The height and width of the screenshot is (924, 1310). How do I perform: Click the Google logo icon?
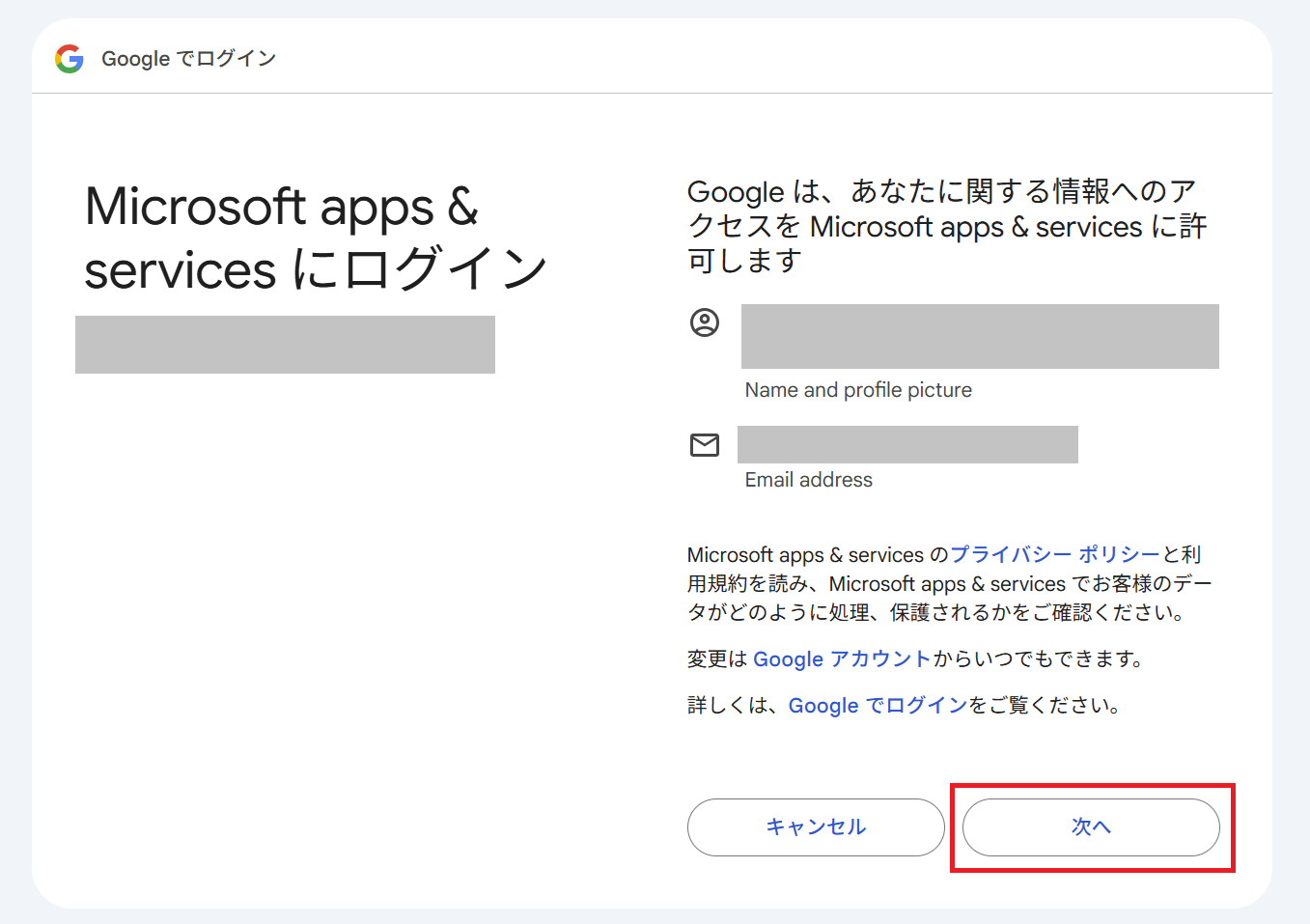[x=70, y=59]
